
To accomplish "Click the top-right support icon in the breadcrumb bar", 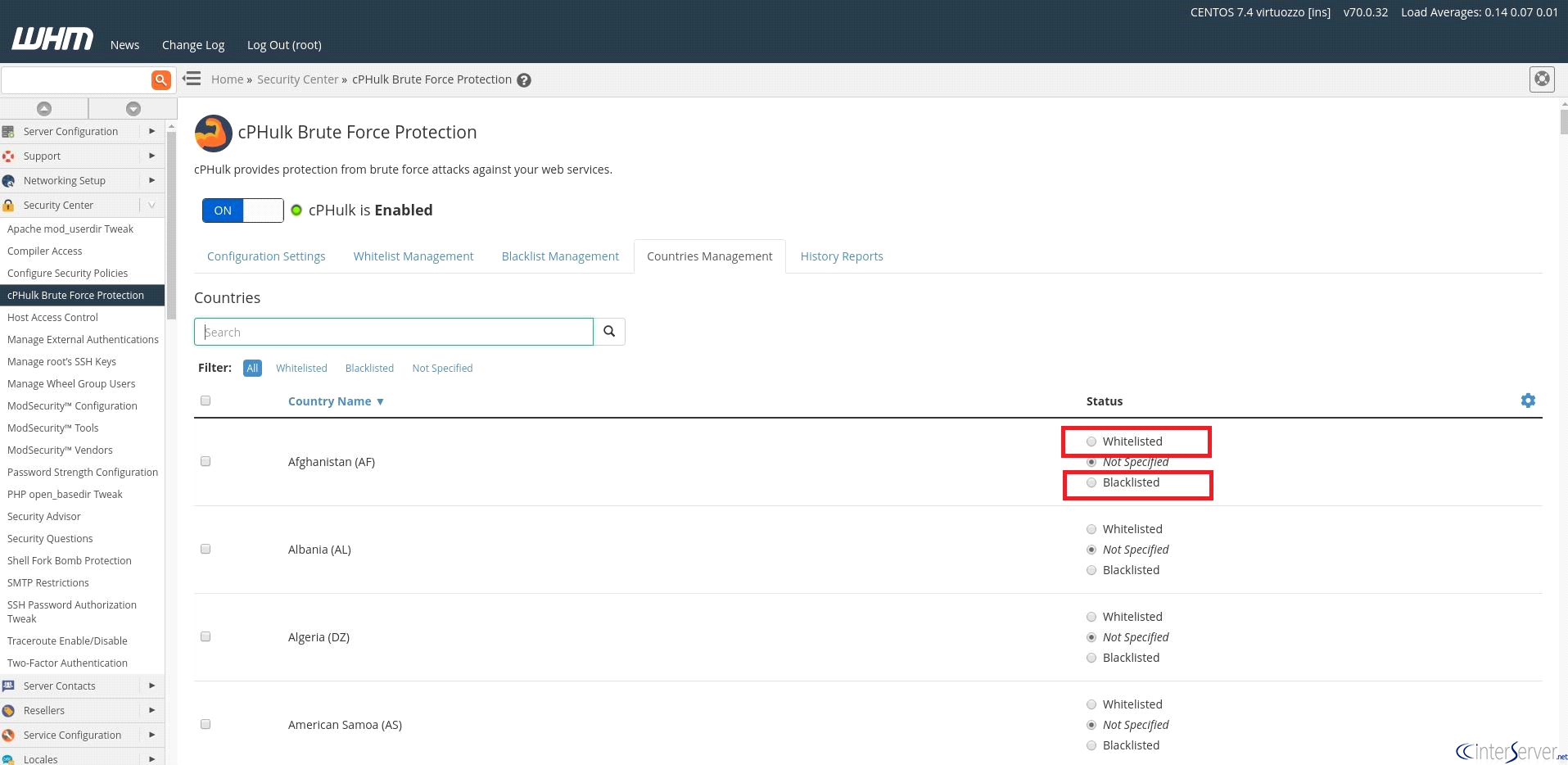I will tap(1542, 79).
